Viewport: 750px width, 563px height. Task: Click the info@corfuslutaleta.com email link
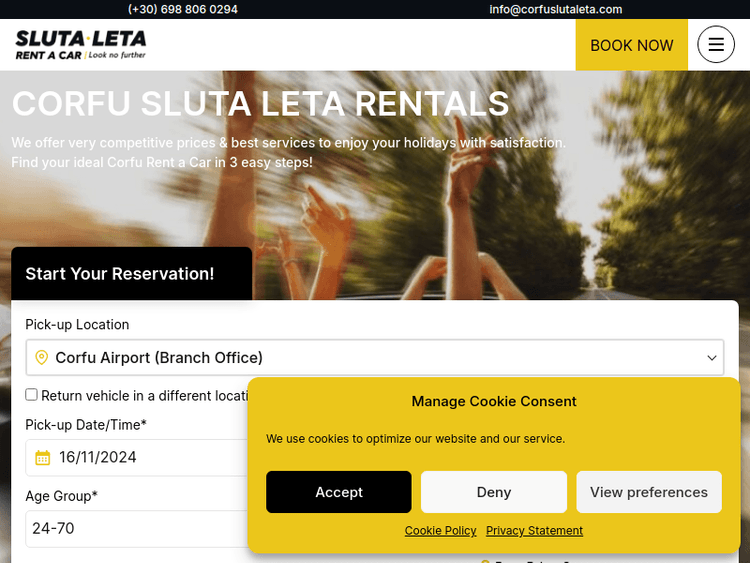[x=556, y=9]
